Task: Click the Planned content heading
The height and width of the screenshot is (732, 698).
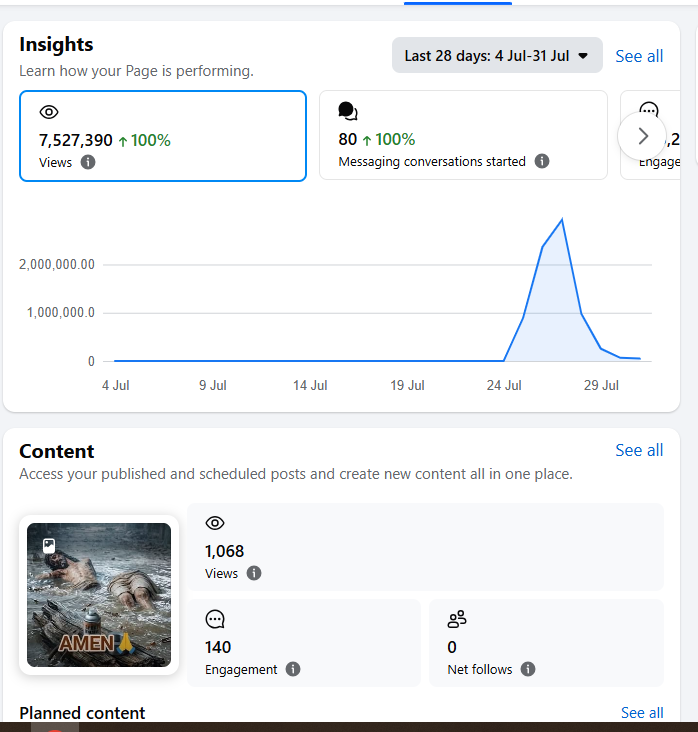Action: pyautogui.click(x=82, y=713)
